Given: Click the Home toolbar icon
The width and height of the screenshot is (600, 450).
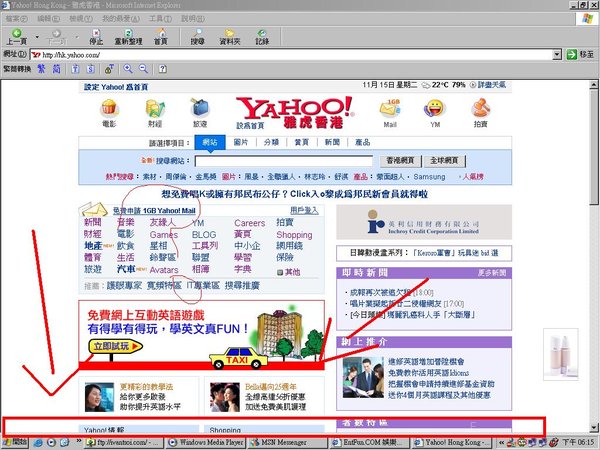Looking at the screenshot, I should click(x=161, y=37).
